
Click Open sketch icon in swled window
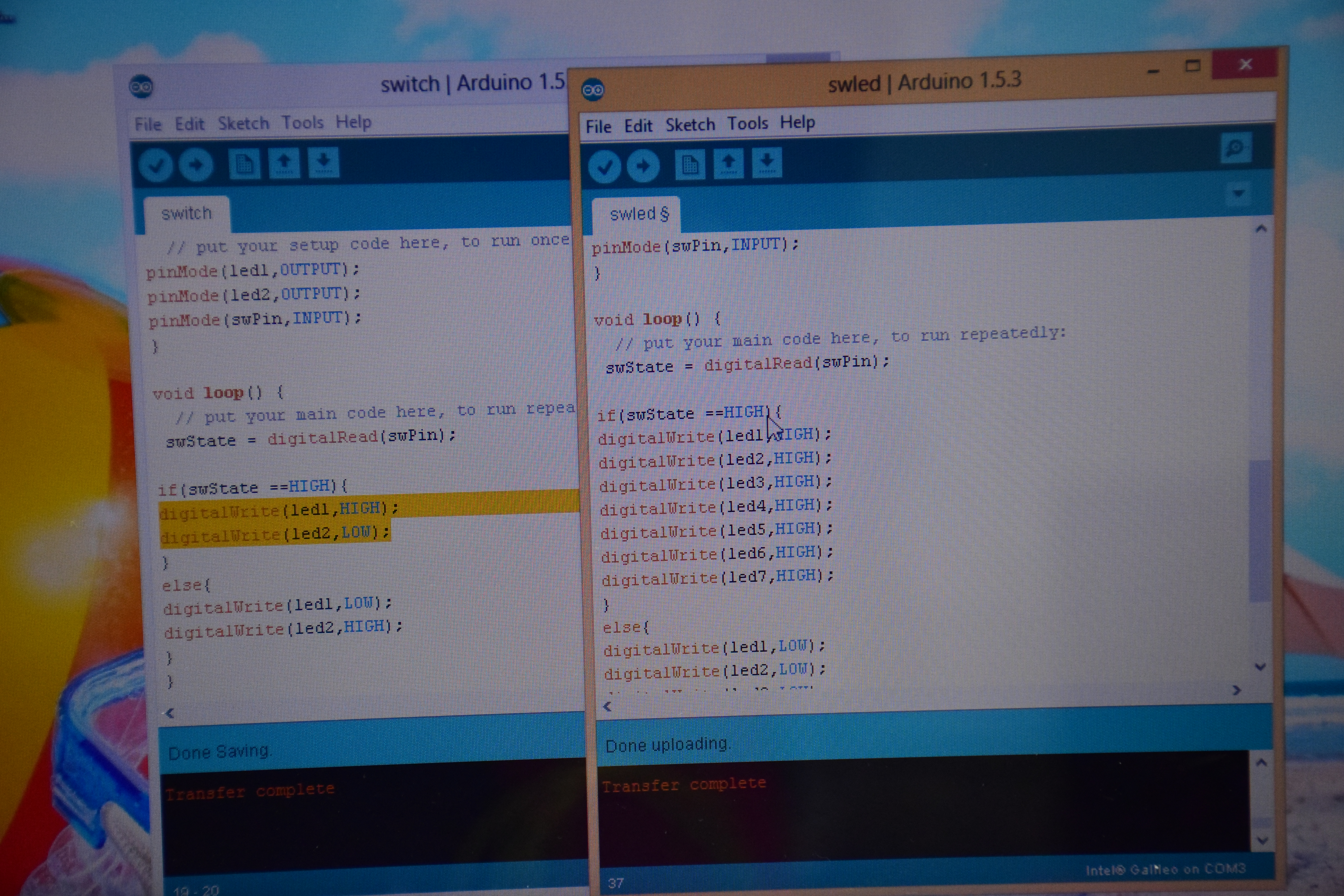click(x=729, y=164)
